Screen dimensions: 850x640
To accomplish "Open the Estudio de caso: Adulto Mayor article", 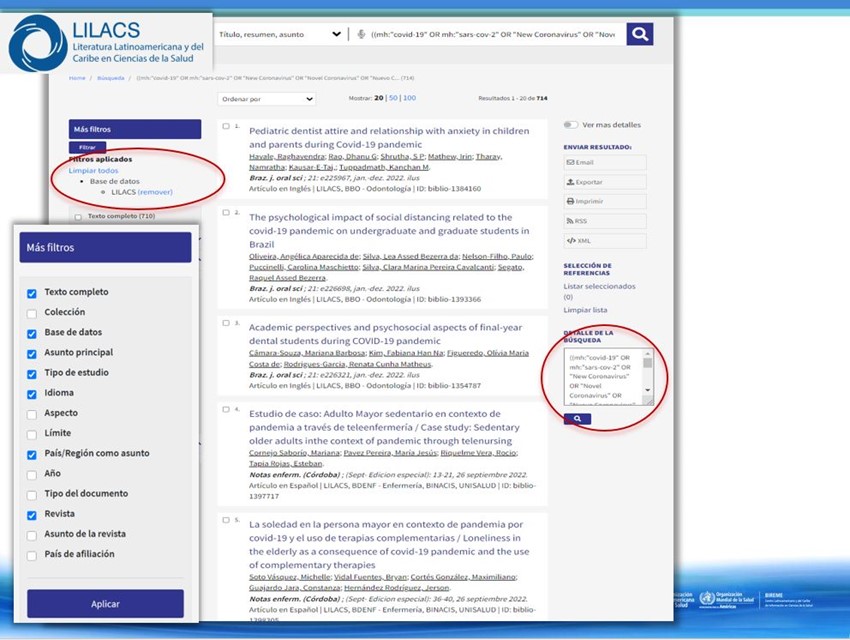I will [384, 427].
